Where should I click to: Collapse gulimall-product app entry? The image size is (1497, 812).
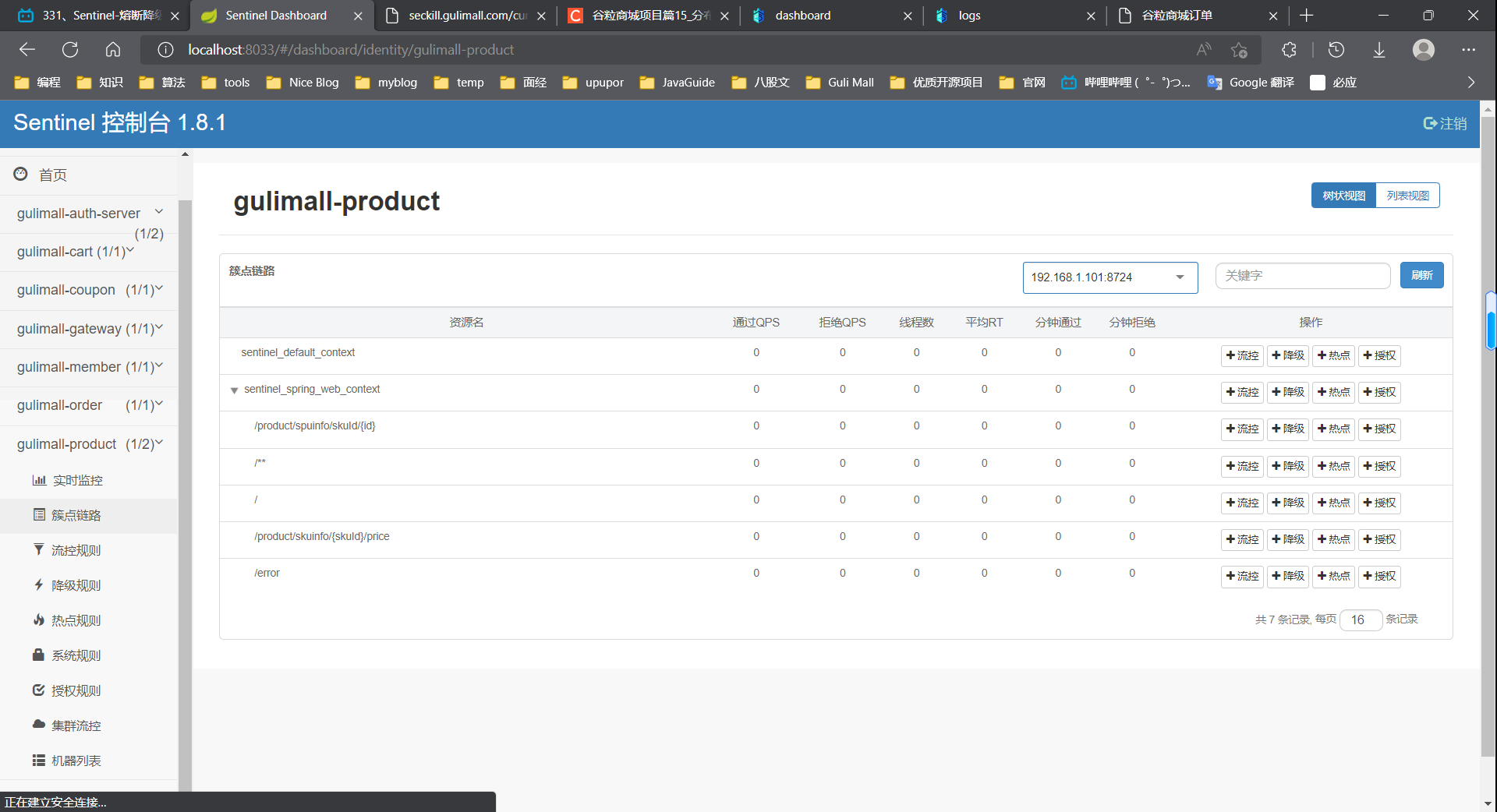89,444
